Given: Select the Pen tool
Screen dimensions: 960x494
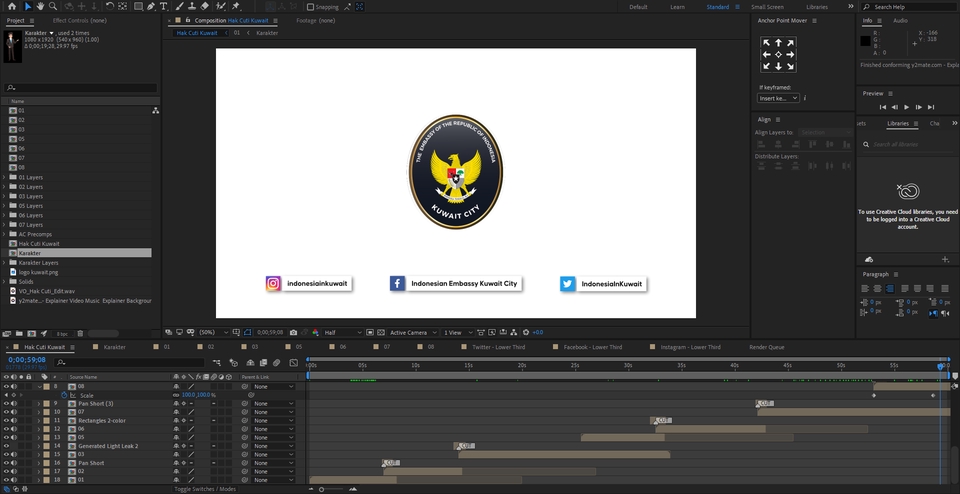Looking at the screenshot, I should pyautogui.click(x=151, y=7).
